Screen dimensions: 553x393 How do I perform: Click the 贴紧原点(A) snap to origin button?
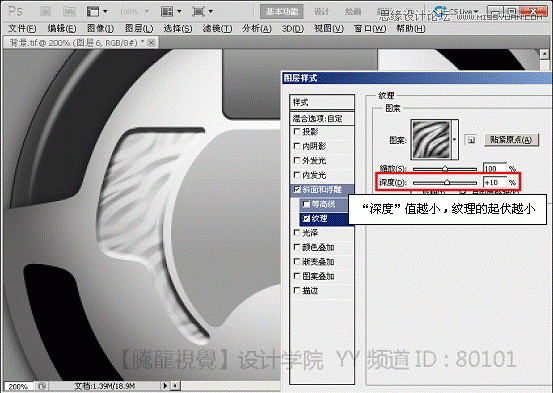coord(511,140)
